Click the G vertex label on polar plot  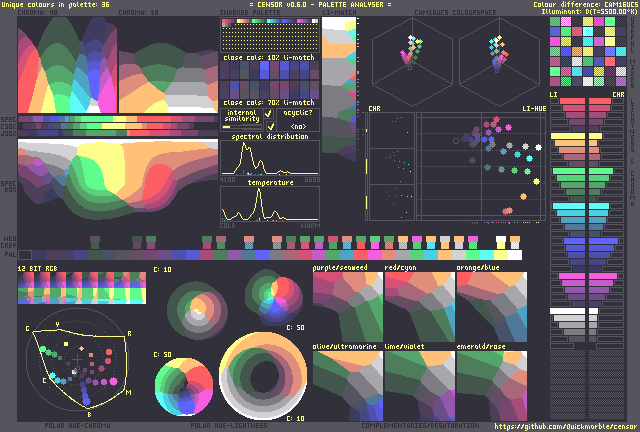click(28, 329)
